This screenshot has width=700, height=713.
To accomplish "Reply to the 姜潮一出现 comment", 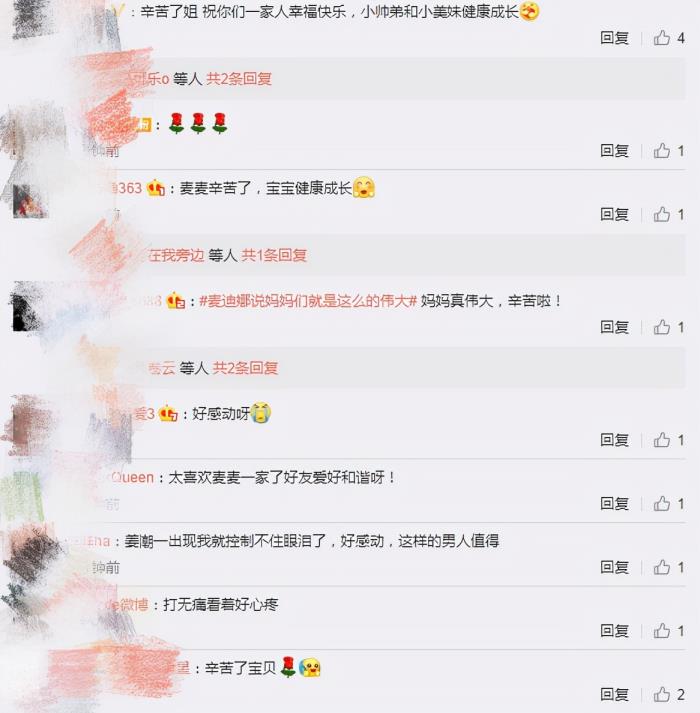I will click(x=614, y=567).
